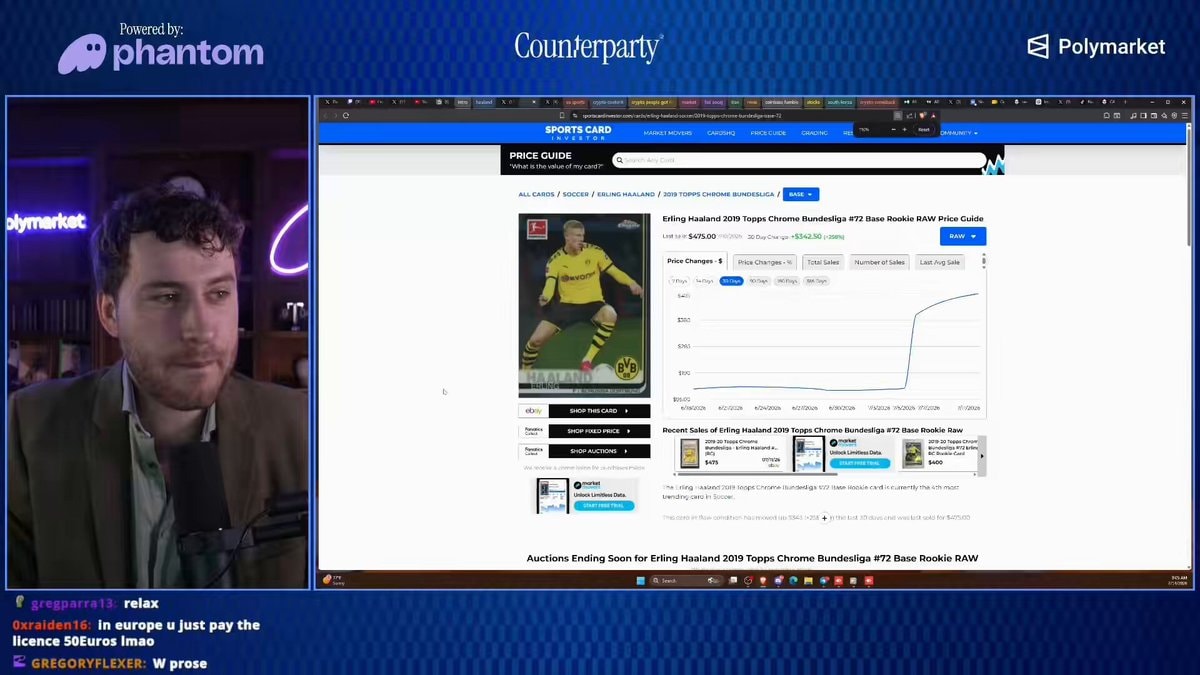Click the +$342.50 30 day change value
Image resolution: width=1200 pixels, height=675 pixels.
pyautogui.click(x=806, y=237)
